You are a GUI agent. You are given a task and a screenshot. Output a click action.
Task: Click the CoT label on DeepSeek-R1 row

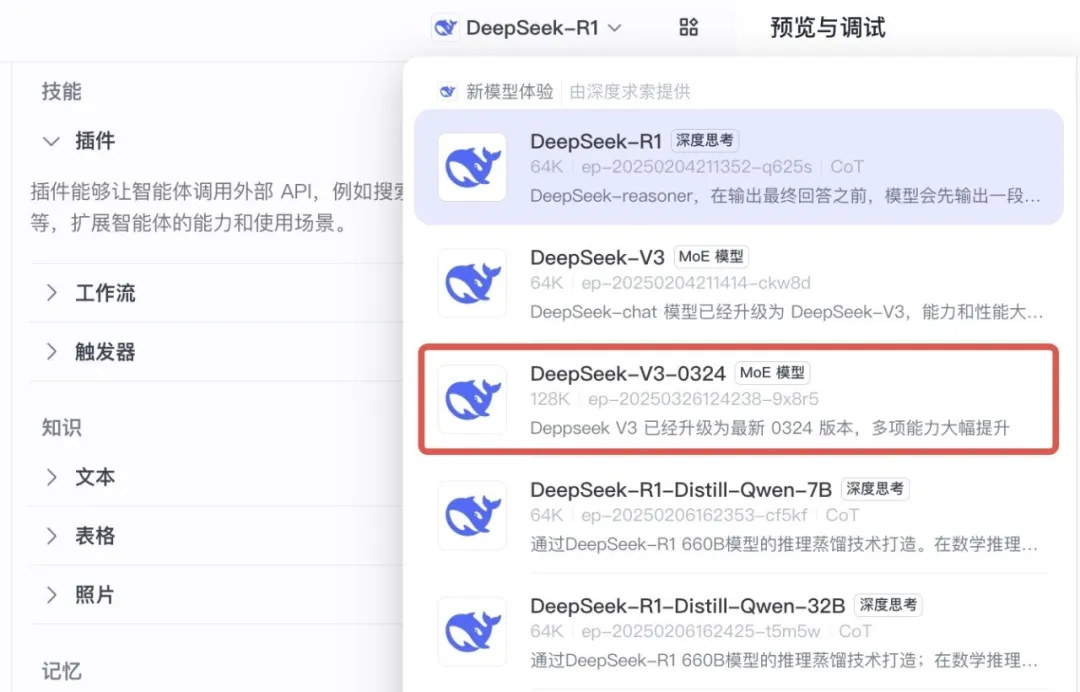click(x=847, y=167)
